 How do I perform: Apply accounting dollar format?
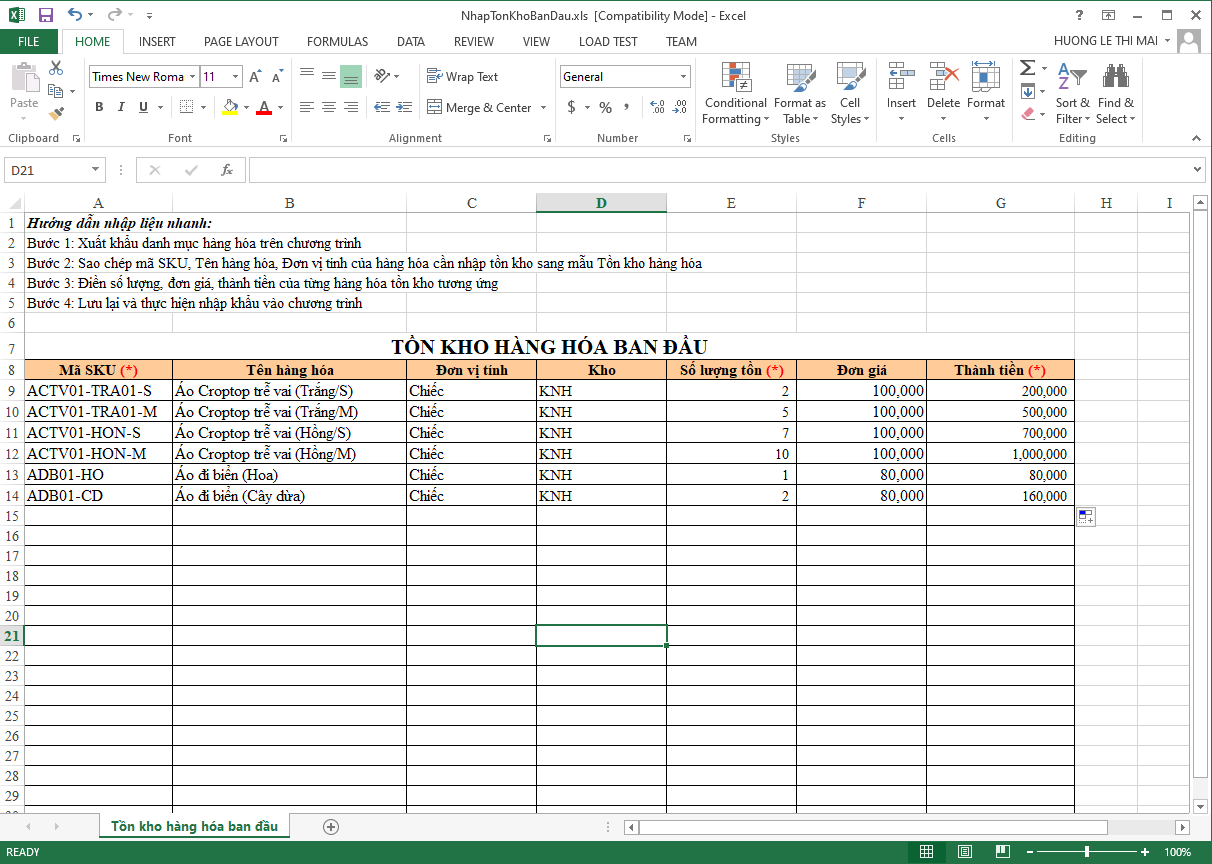(x=571, y=107)
